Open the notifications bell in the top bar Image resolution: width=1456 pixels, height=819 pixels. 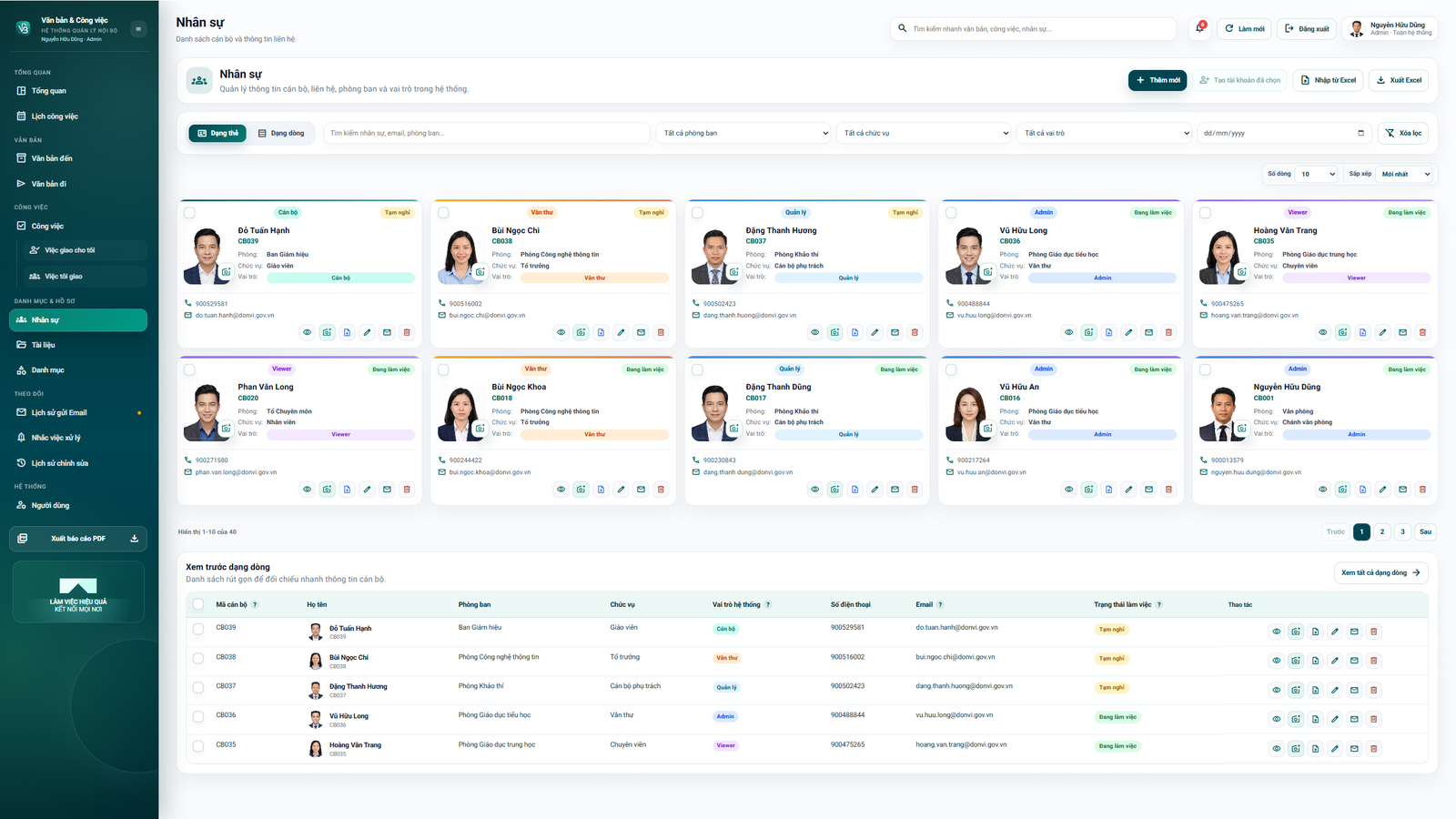(x=1199, y=28)
